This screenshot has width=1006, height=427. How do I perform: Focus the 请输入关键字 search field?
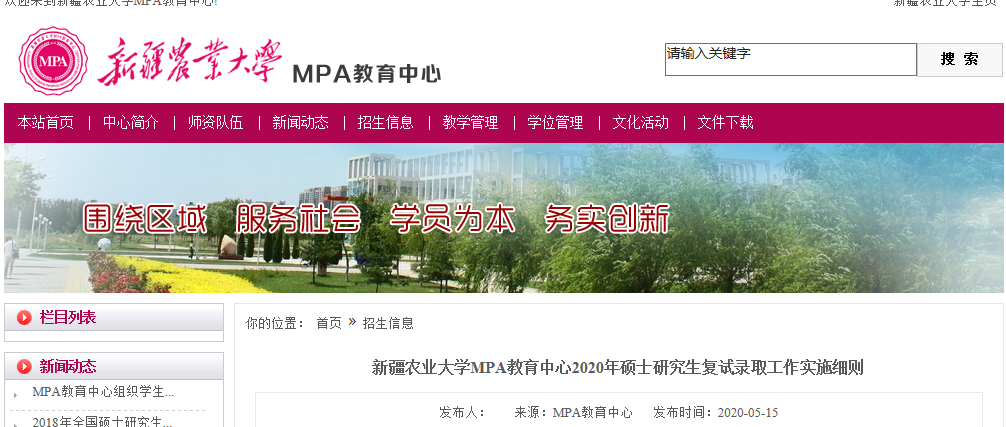point(790,60)
